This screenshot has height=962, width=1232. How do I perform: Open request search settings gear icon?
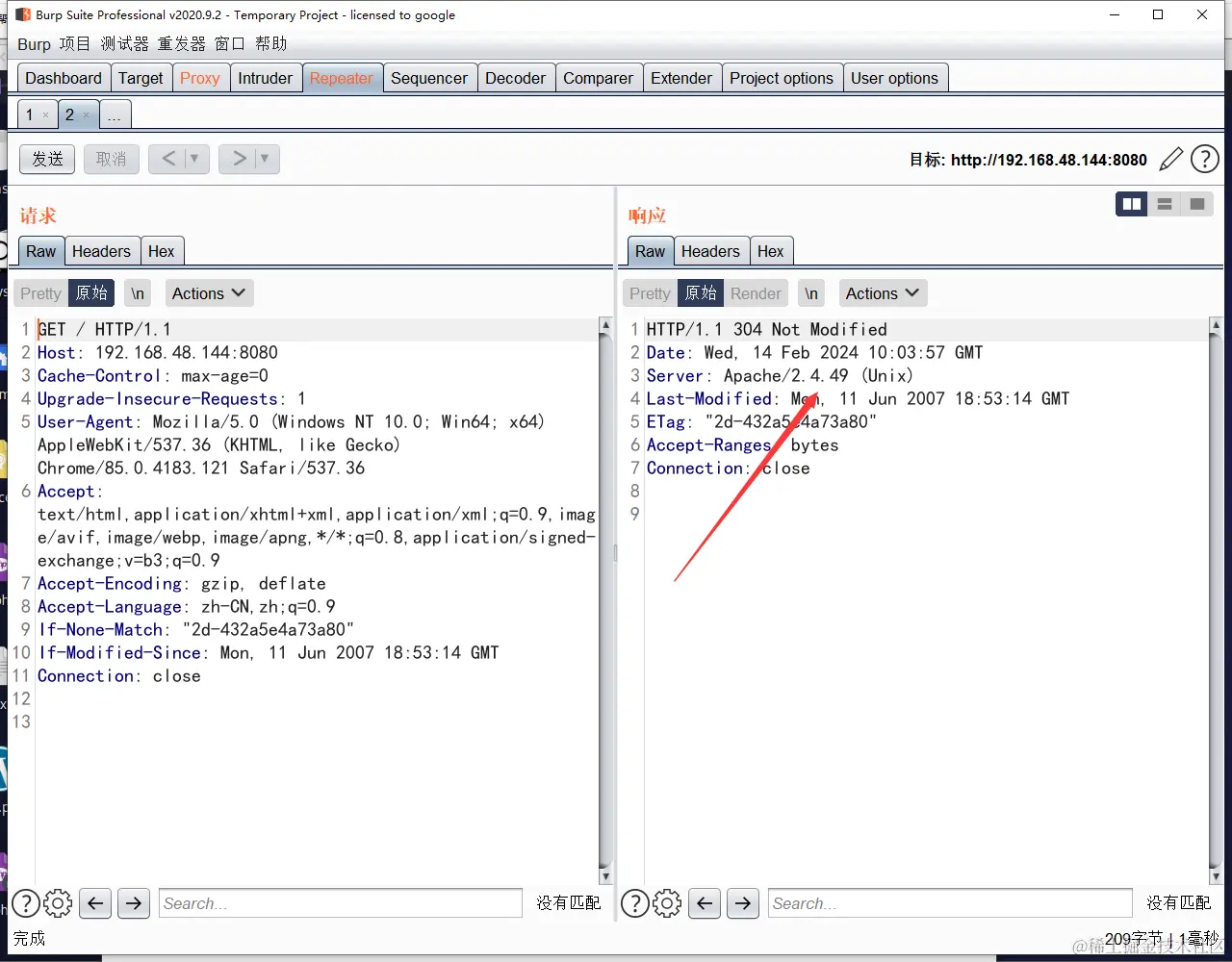click(59, 903)
